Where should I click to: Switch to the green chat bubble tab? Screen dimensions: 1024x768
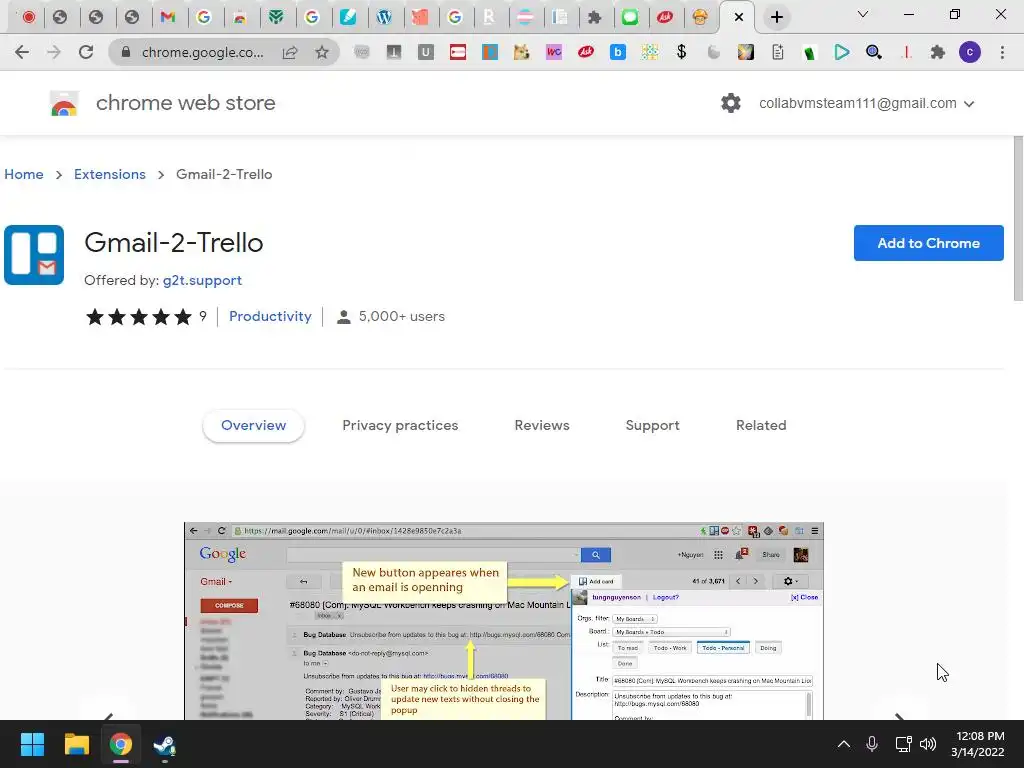630,17
